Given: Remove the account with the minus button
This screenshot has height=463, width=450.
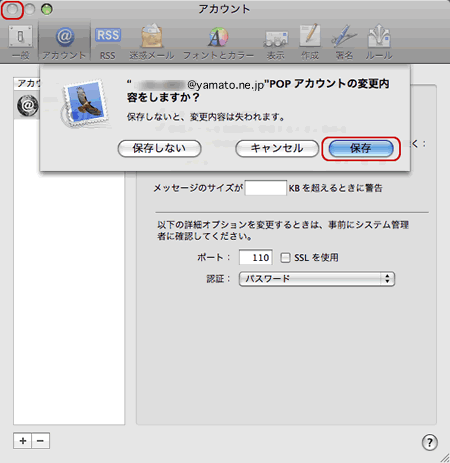Looking at the screenshot, I should point(41,441).
